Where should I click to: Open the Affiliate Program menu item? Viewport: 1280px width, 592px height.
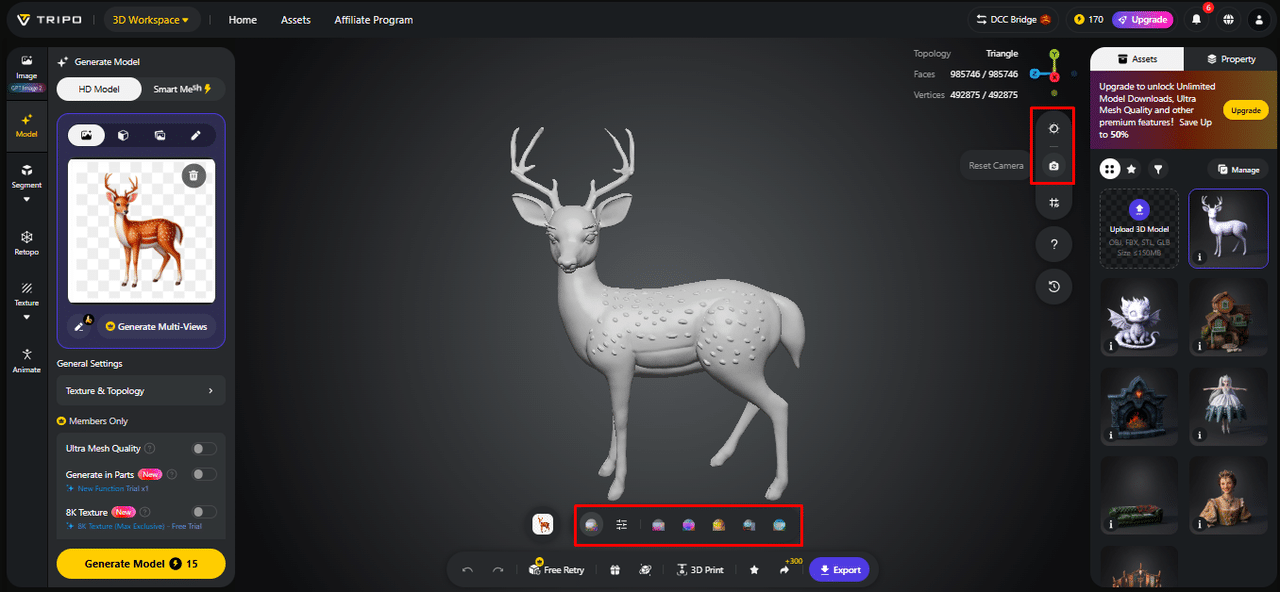pyautogui.click(x=373, y=20)
